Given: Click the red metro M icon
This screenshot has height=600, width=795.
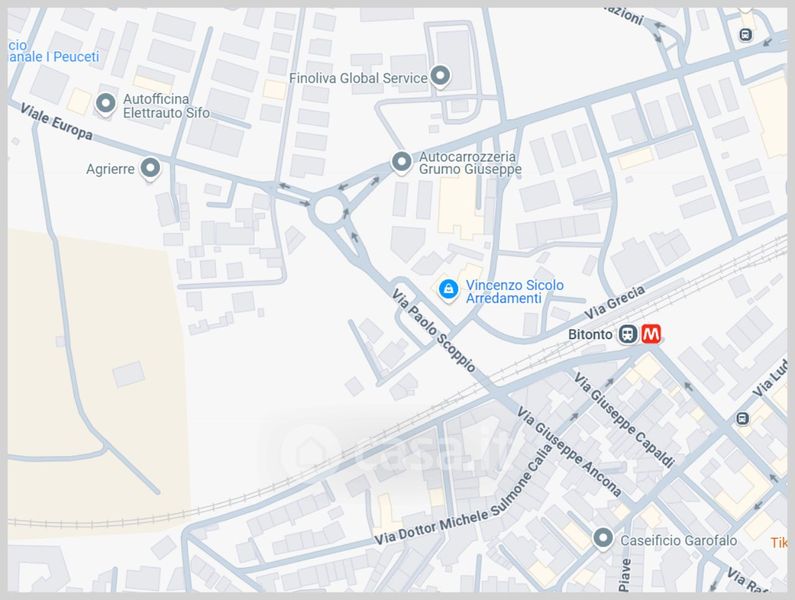Looking at the screenshot, I should (651, 334).
